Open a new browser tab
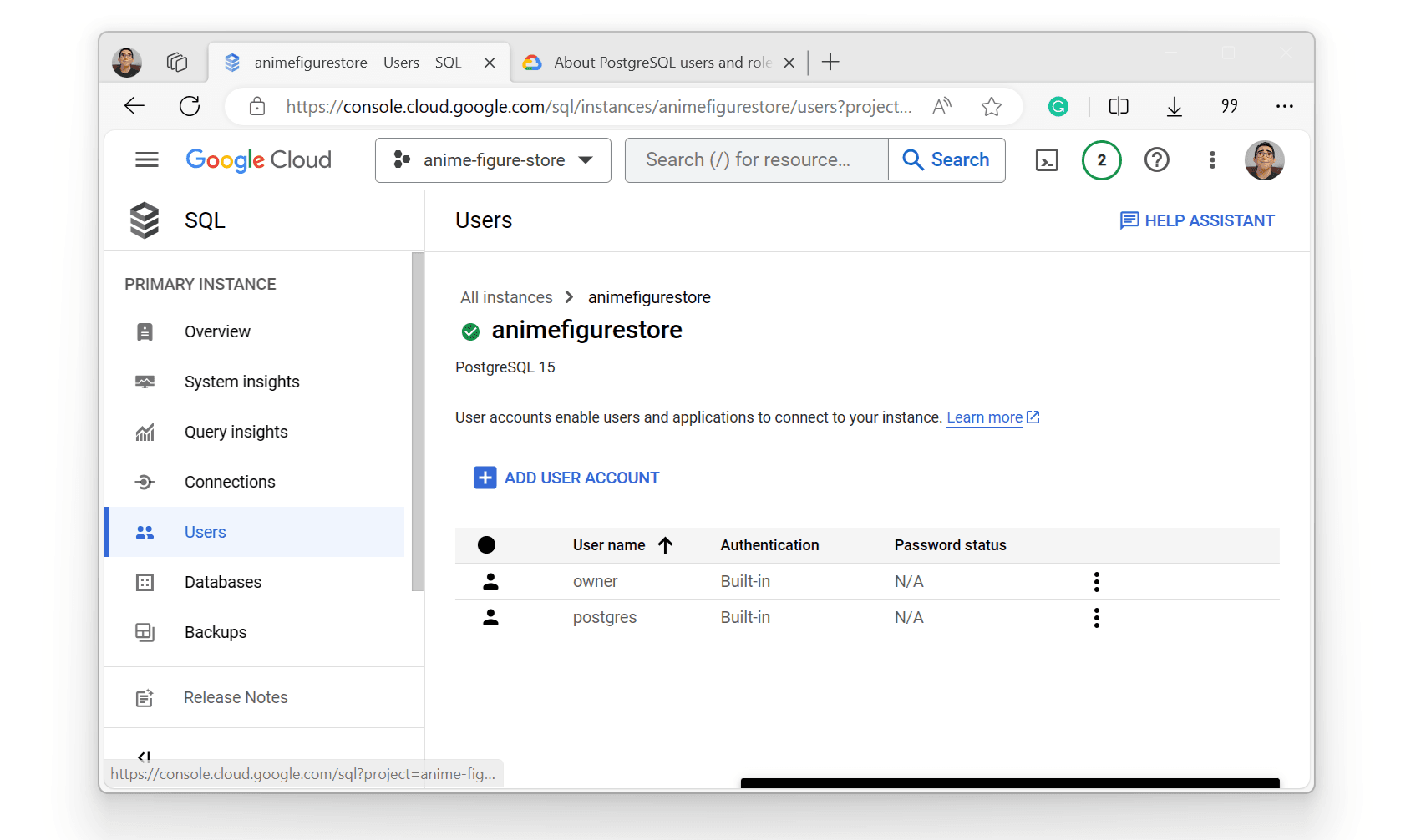Screen dimensions: 1426x840 830,62
